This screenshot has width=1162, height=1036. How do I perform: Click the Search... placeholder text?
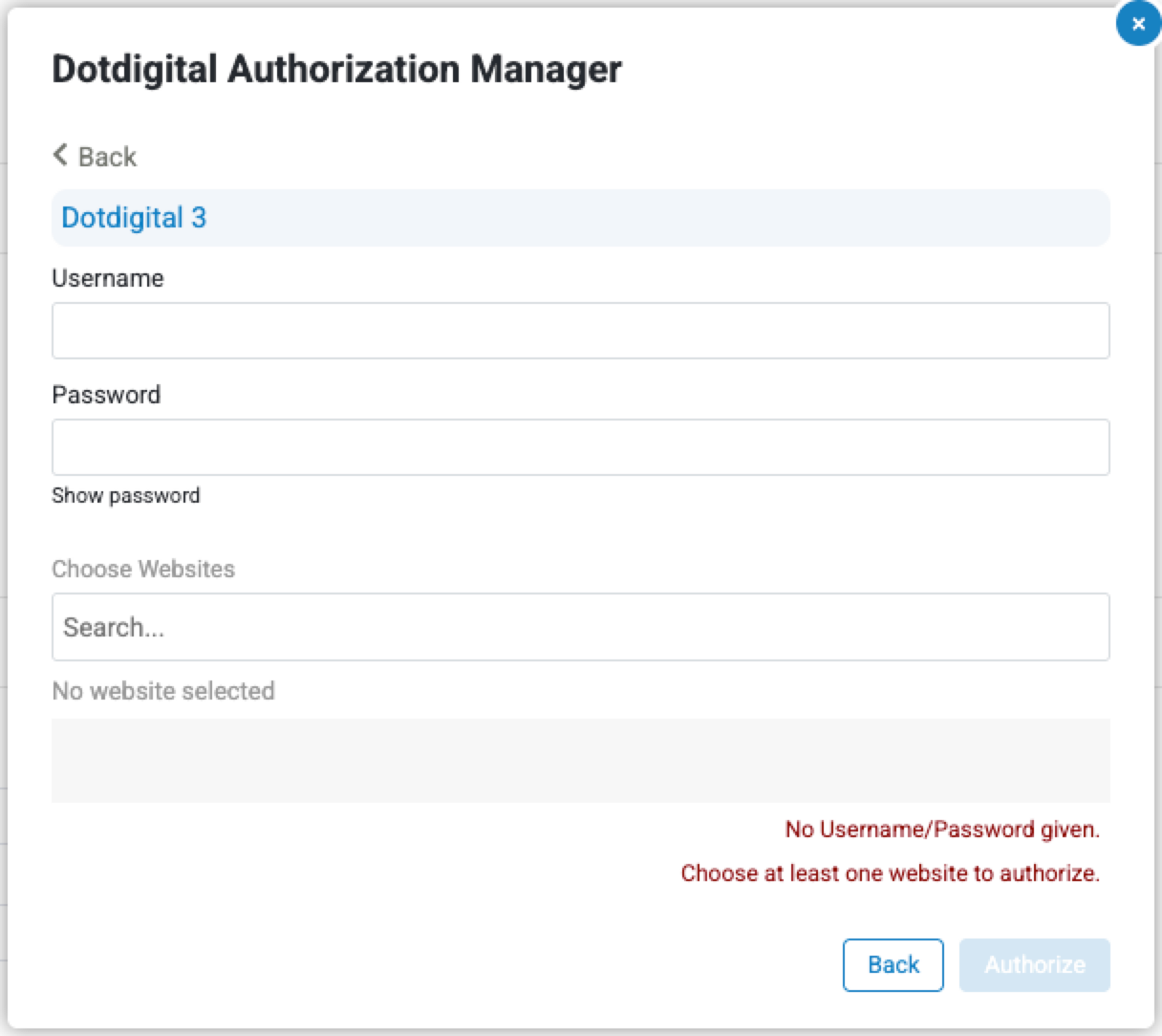(x=114, y=628)
